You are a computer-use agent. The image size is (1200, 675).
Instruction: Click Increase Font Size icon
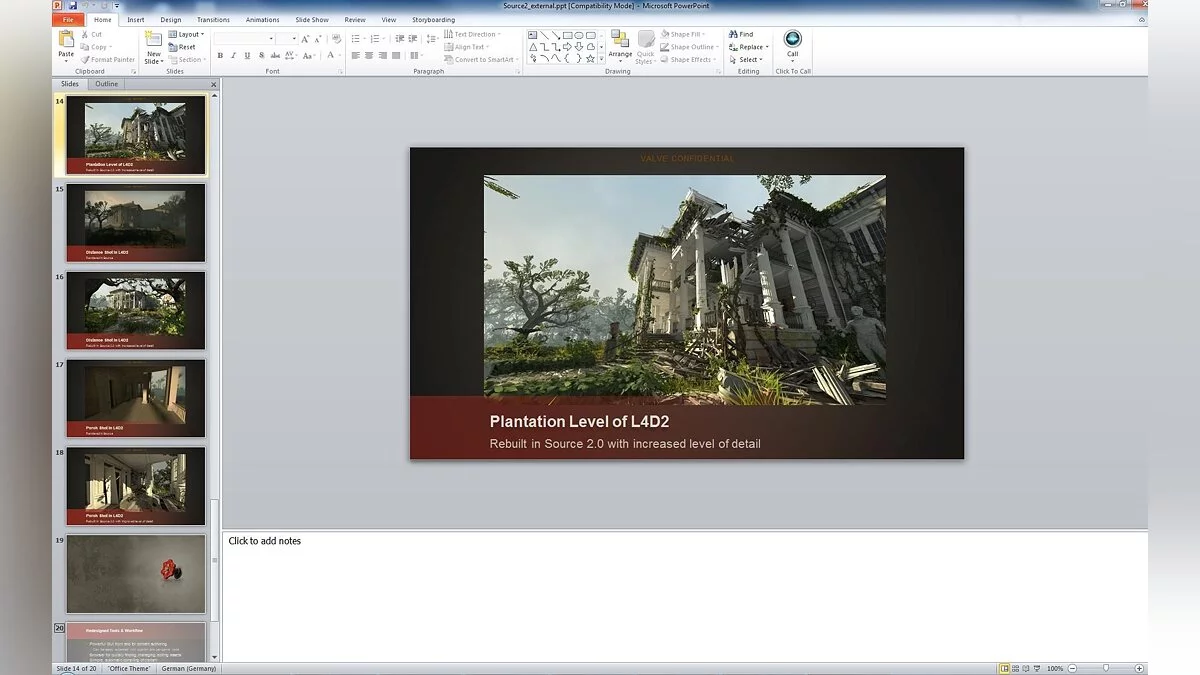point(304,39)
